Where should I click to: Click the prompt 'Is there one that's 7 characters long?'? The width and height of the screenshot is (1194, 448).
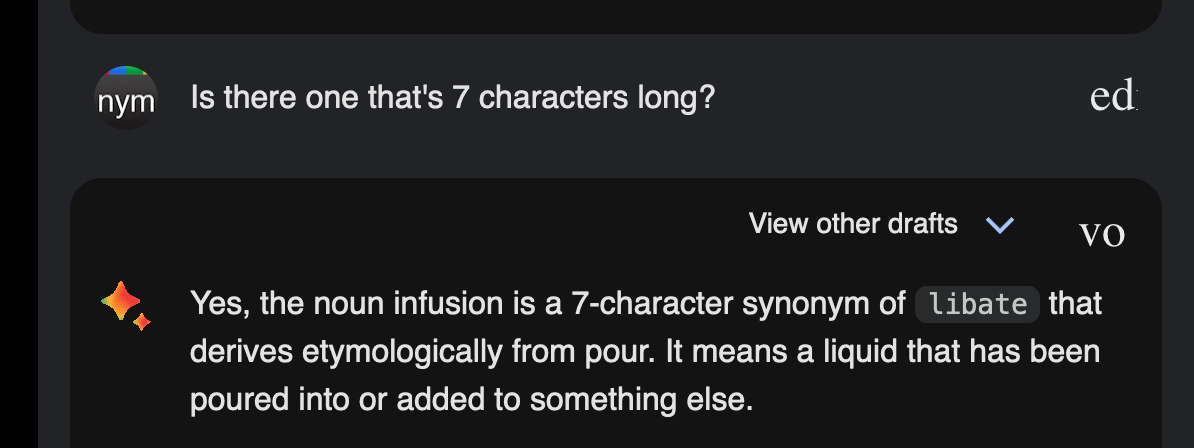coord(452,98)
